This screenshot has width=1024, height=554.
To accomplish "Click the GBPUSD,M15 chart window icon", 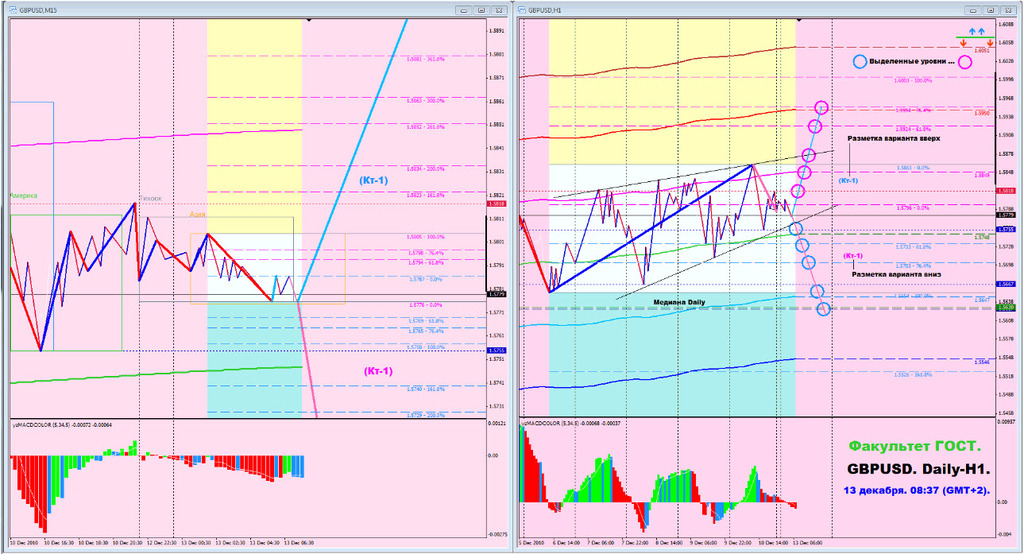I will tap(14, 10).
